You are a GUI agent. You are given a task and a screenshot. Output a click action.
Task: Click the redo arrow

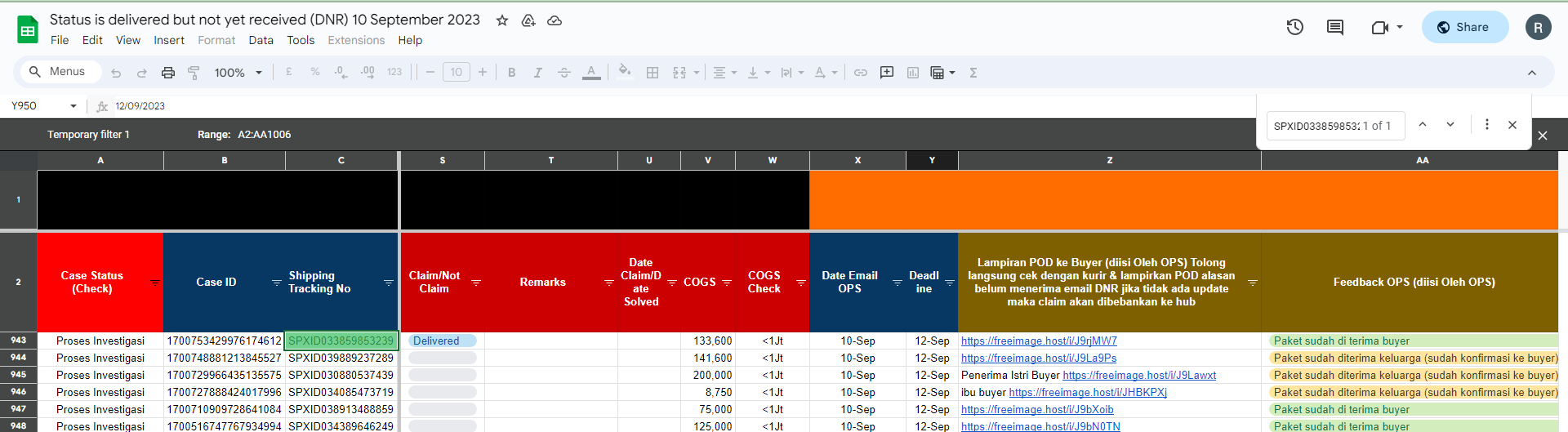click(142, 73)
